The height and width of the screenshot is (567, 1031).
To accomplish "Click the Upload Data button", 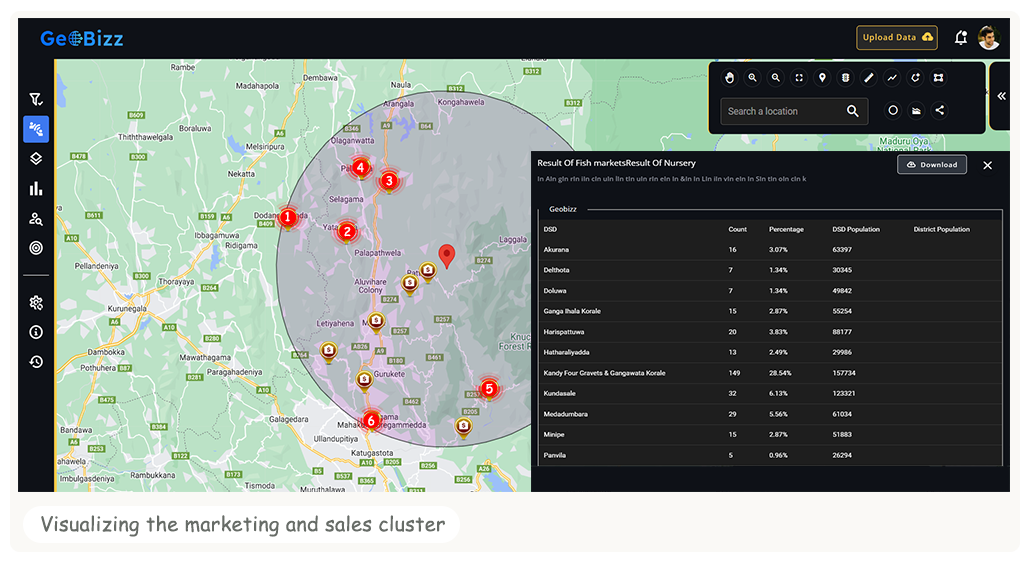I will 897,37.
